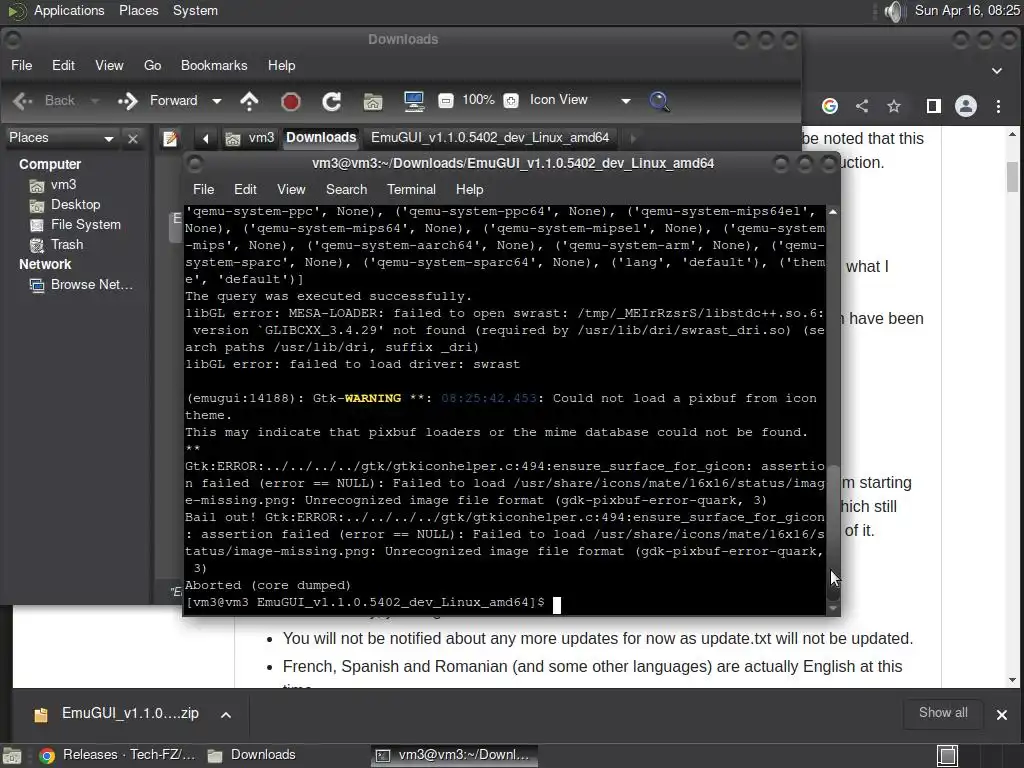The image size is (1024, 768).
Task: Expand the Places pane dropdown
Action: 108,138
